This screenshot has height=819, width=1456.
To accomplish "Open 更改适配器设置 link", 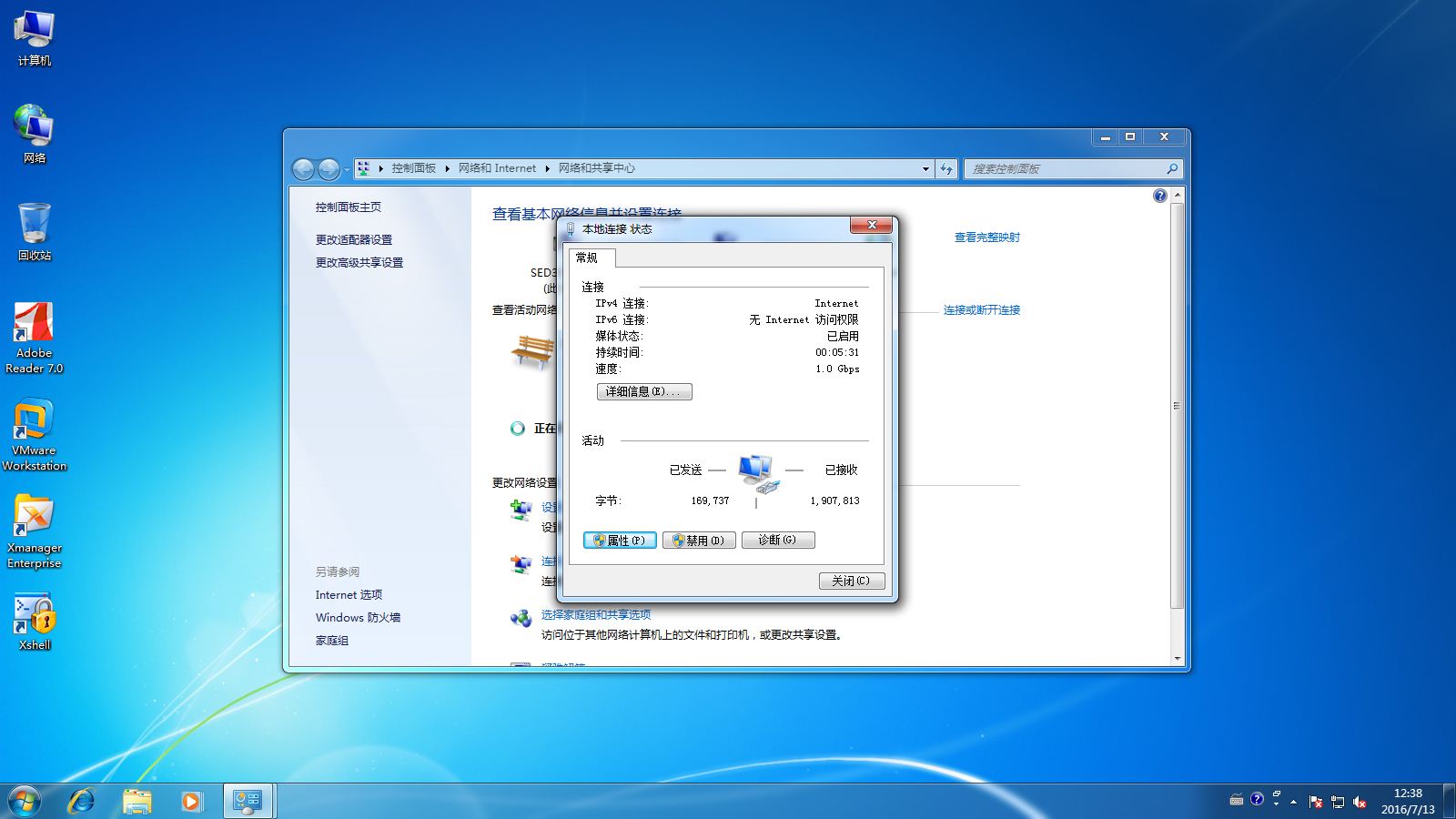I will pos(354,240).
